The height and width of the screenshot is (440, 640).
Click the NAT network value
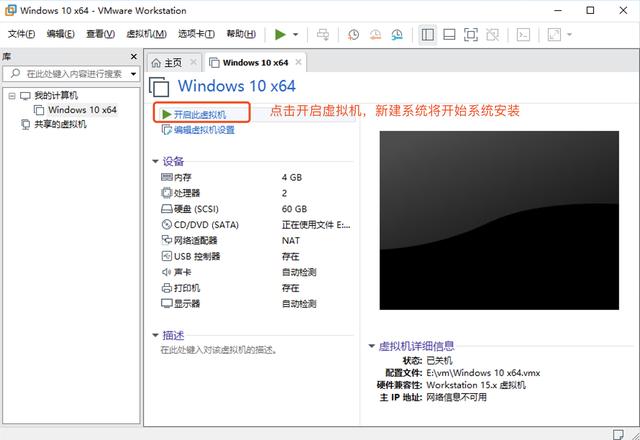[x=291, y=241]
